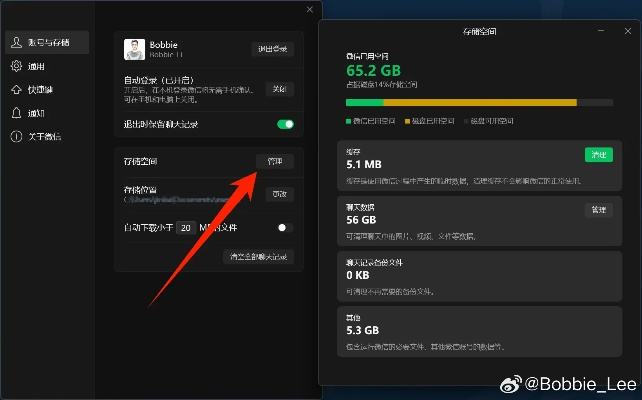Open the 快捷键 shortcuts icon in sidebar
The image size is (642, 400).
16,89
